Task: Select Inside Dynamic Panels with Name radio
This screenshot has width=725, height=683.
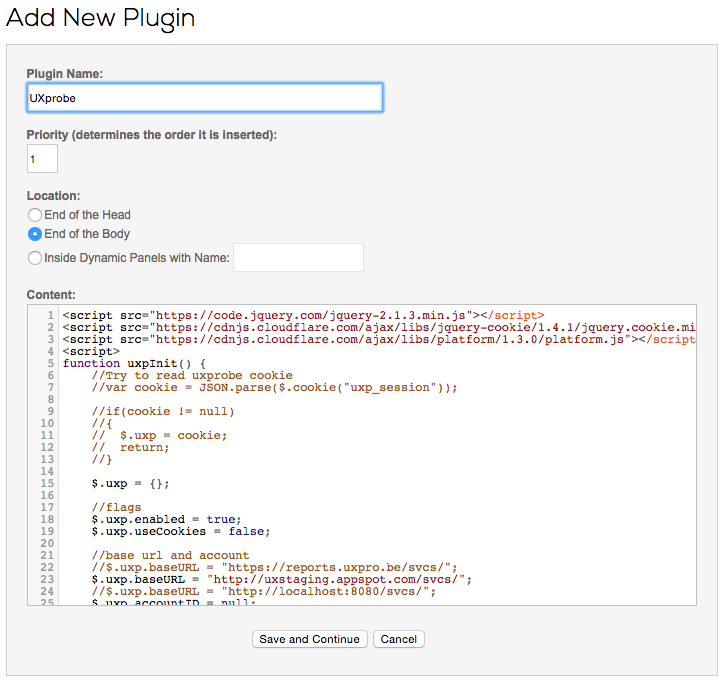Action: pyautogui.click(x=35, y=258)
